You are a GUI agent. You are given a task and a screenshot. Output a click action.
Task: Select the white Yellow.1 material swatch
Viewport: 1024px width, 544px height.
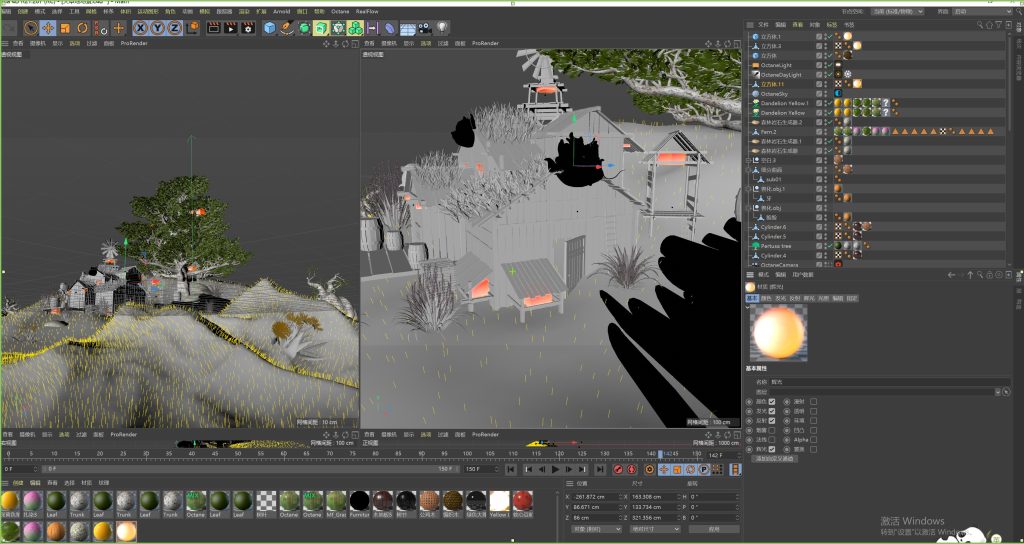coord(500,505)
